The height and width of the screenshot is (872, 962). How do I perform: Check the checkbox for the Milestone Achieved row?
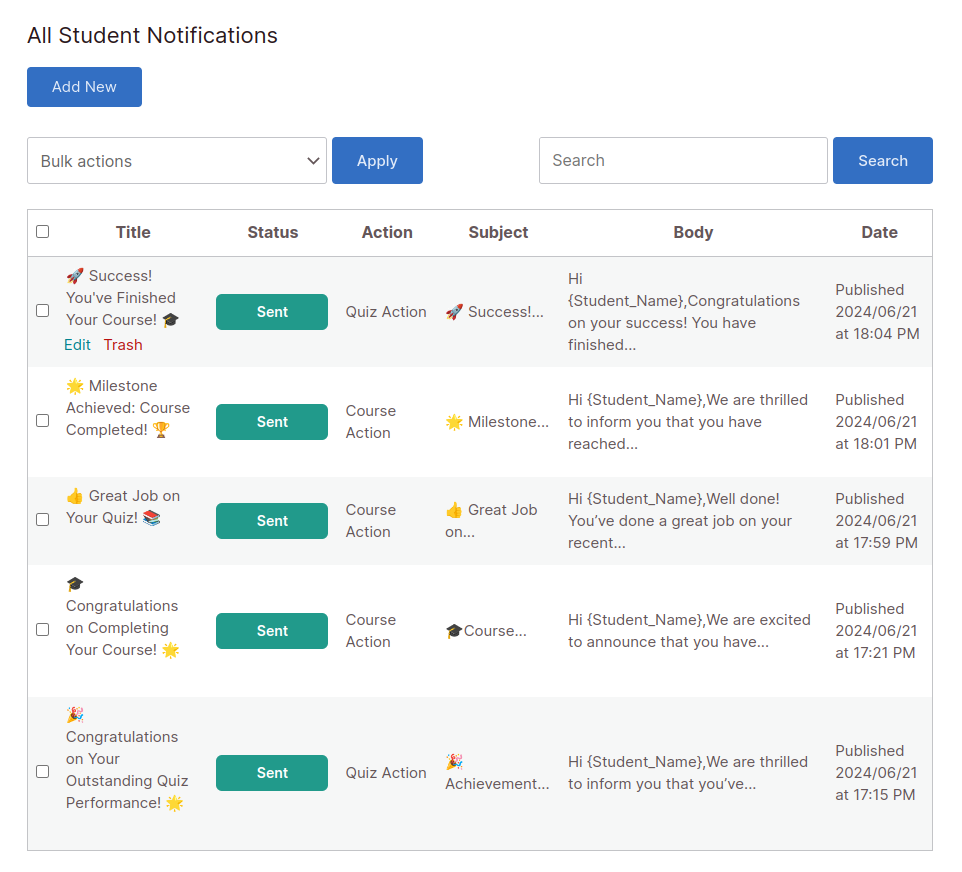pos(42,419)
